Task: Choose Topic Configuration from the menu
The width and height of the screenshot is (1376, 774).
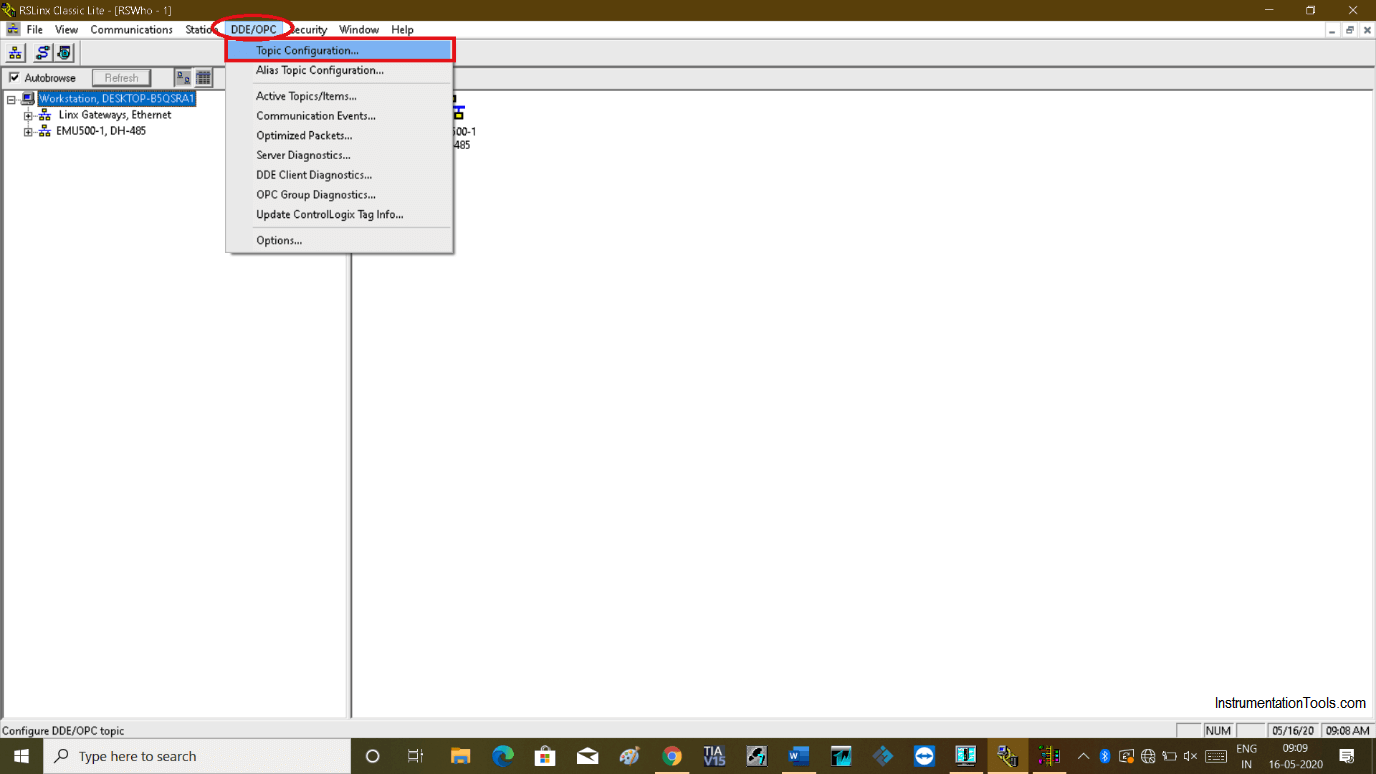Action: coord(340,50)
